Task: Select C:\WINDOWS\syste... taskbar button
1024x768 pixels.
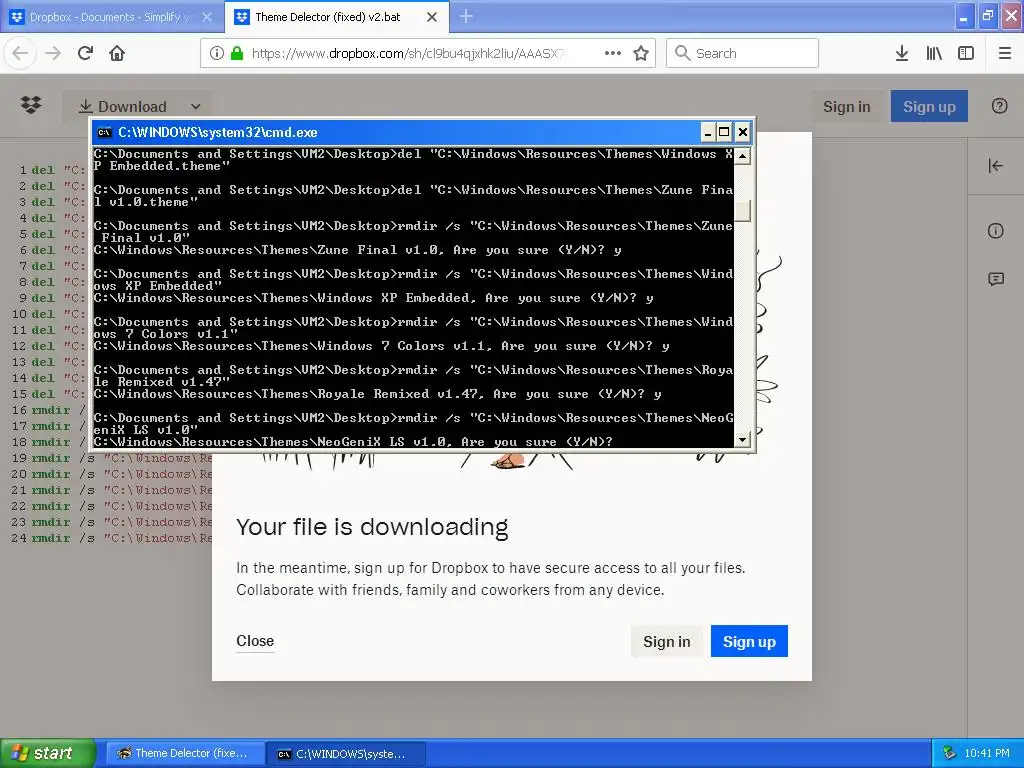Action: pos(347,753)
